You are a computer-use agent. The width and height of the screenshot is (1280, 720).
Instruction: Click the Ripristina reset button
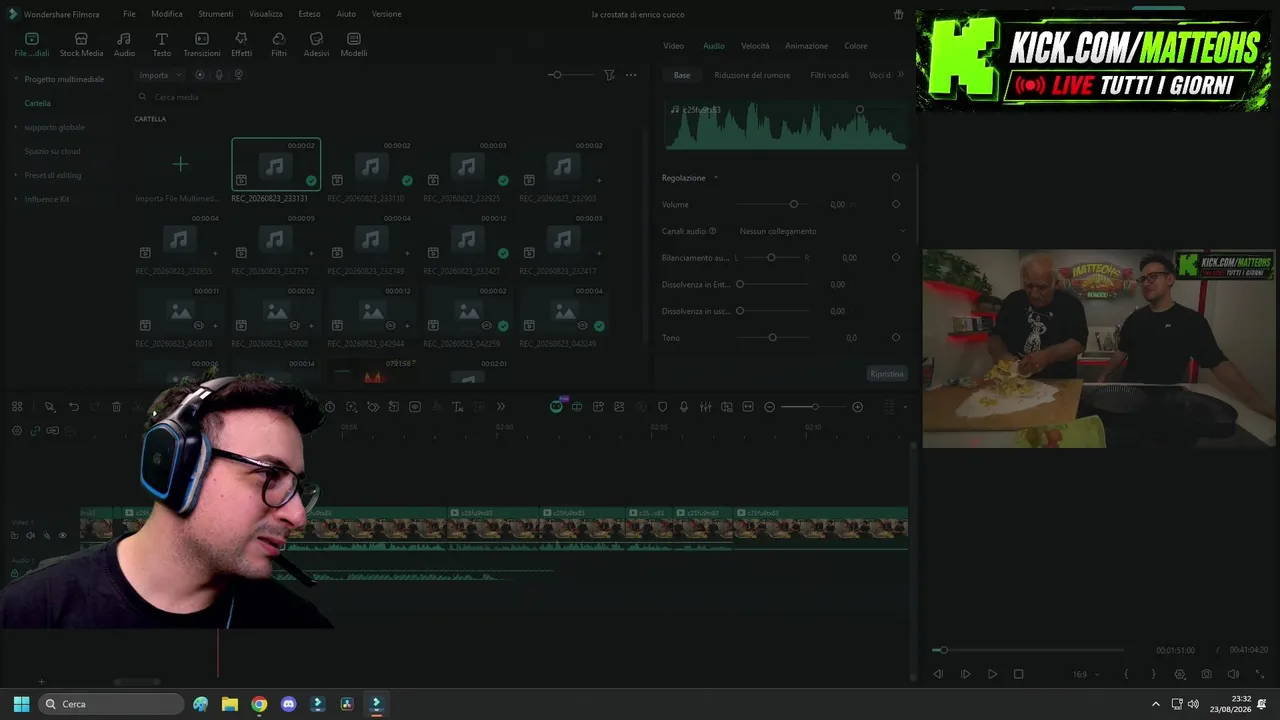(887, 374)
